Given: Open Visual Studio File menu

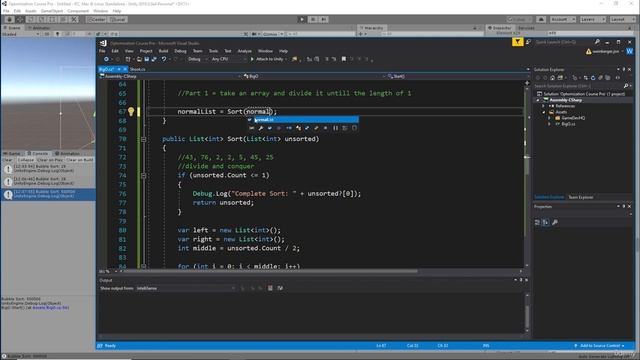Looking at the screenshot, I should point(102,51).
